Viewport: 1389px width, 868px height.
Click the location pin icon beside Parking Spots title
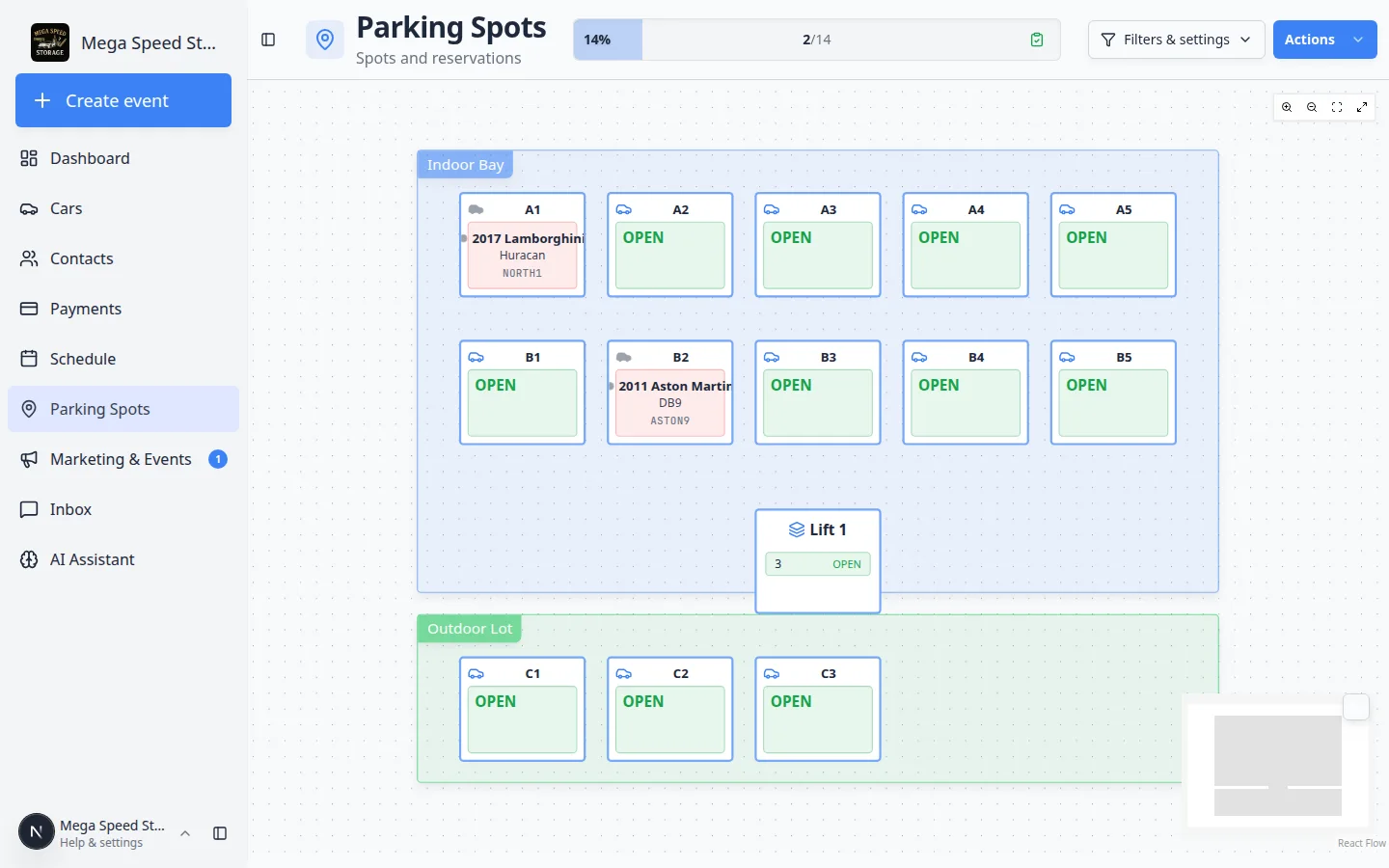(325, 40)
